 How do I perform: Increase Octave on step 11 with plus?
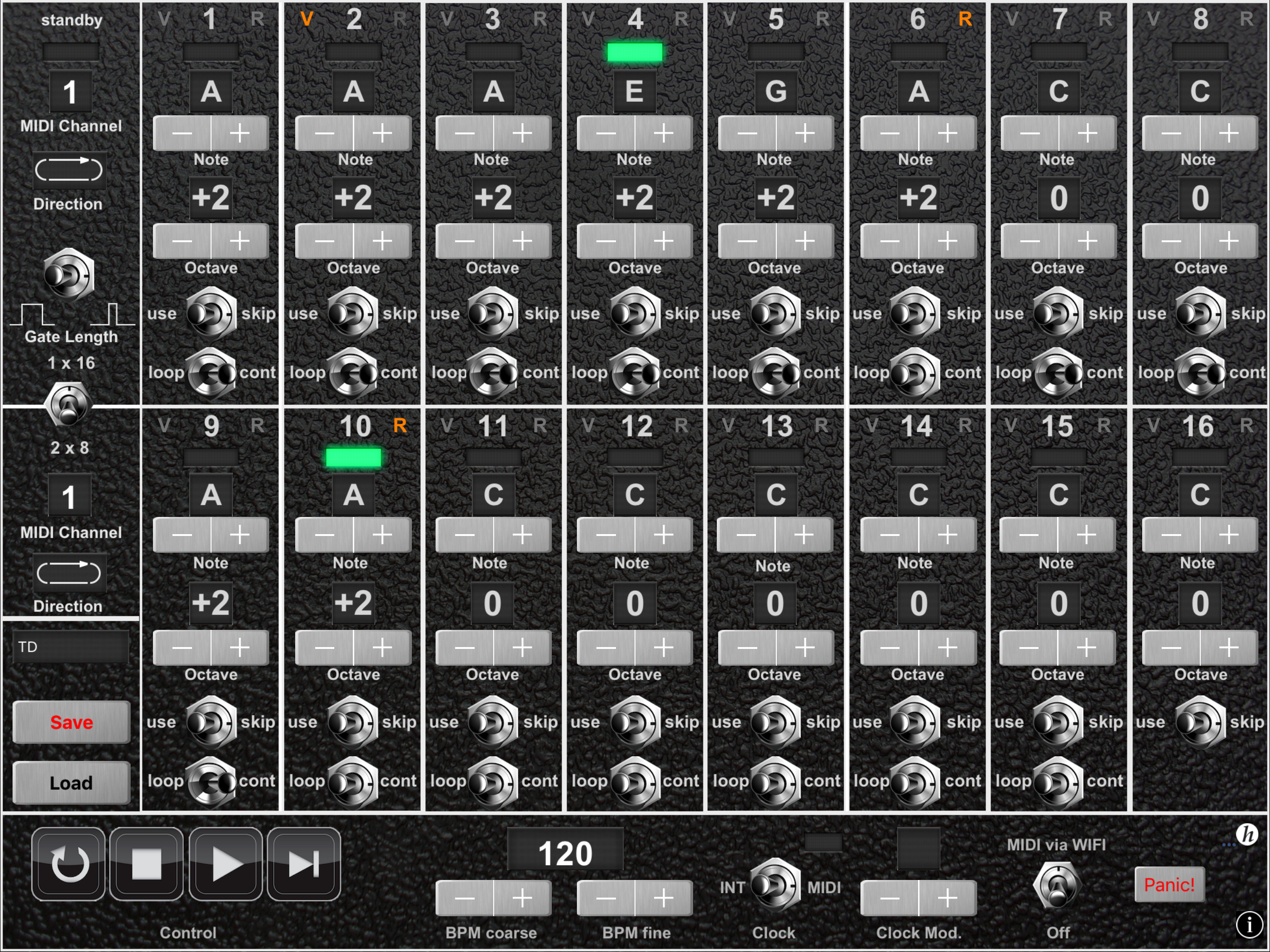523,647
